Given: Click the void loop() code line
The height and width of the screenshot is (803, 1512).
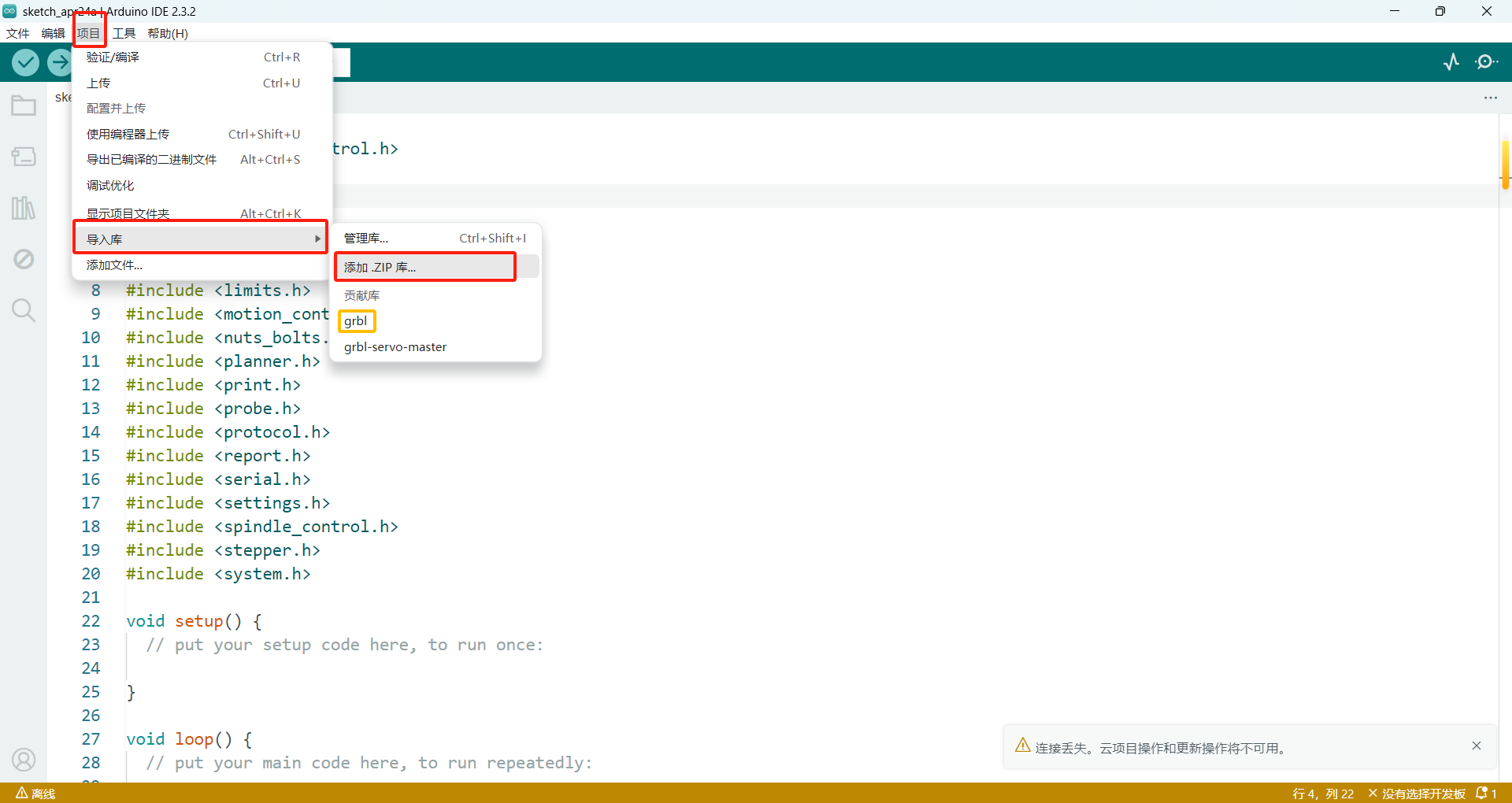Looking at the screenshot, I should coord(189,739).
